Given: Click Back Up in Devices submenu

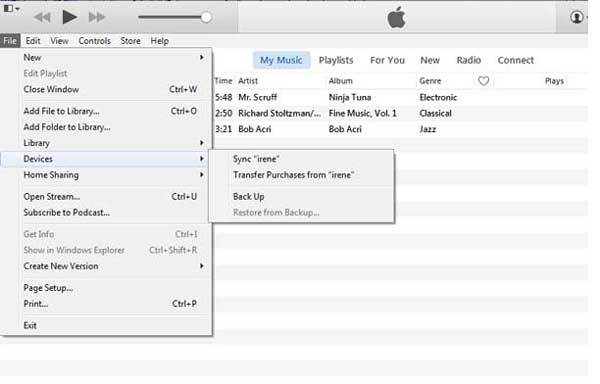Looking at the screenshot, I should click(302, 197).
